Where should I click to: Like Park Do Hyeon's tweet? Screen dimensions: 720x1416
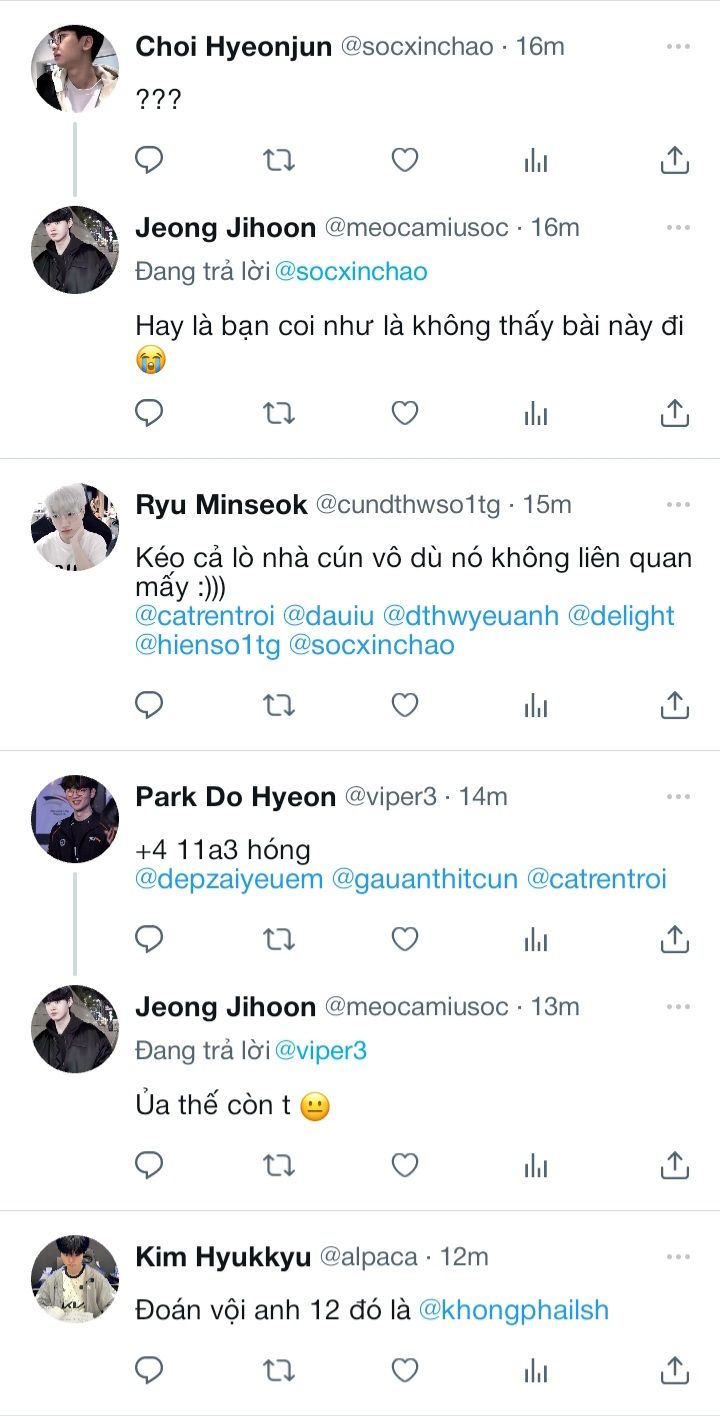point(404,938)
